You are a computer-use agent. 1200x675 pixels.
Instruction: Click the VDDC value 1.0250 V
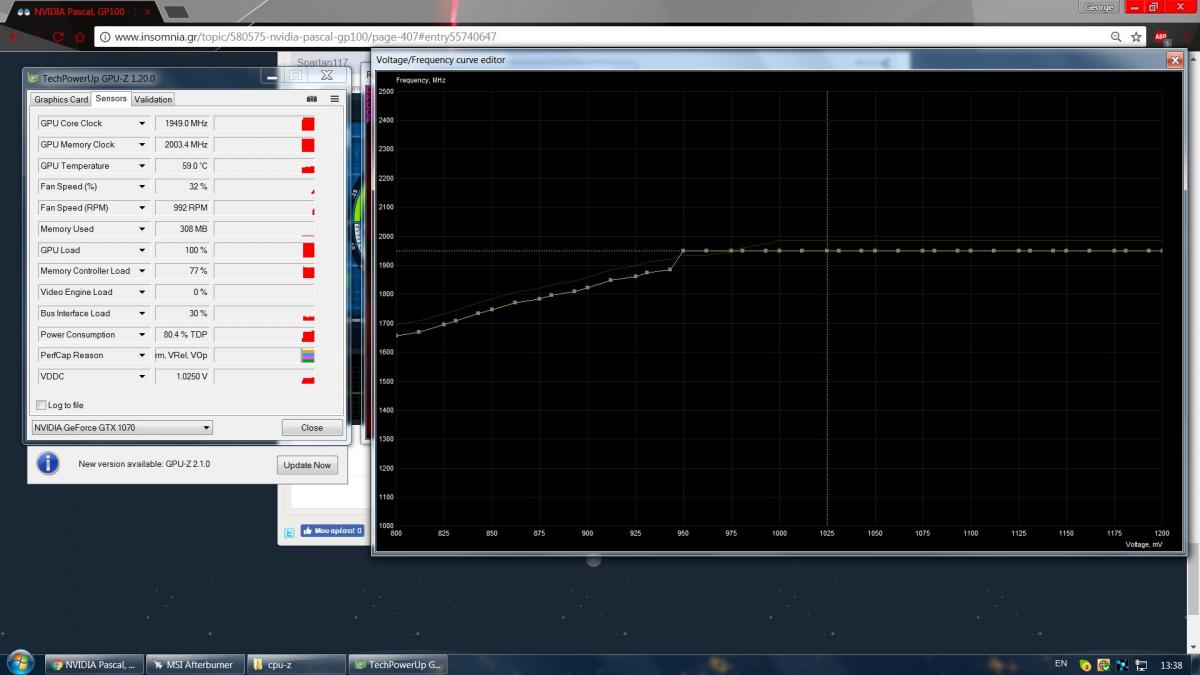click(182, 377)
